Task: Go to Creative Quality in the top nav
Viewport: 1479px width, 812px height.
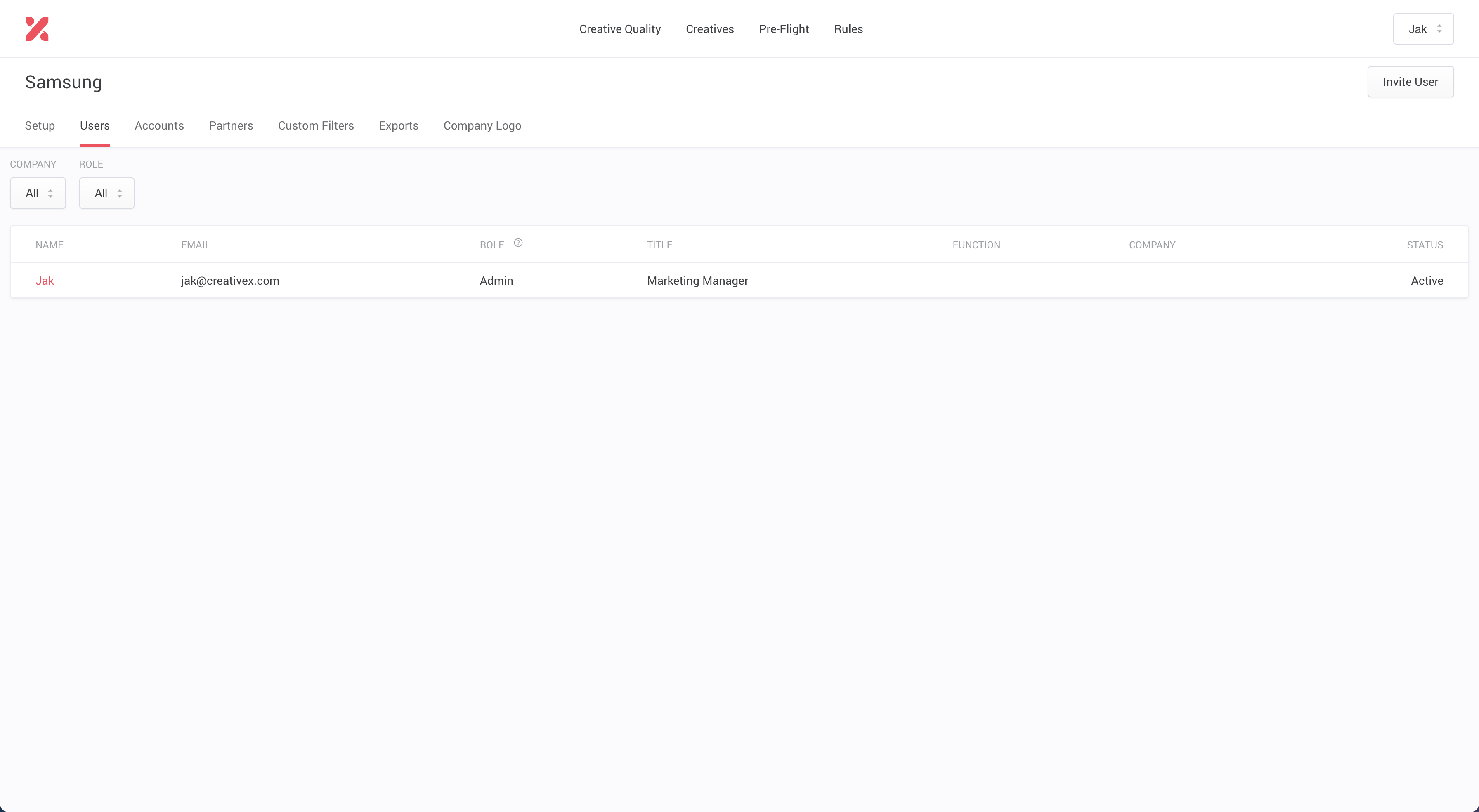Action: click(x=620, y=29)
